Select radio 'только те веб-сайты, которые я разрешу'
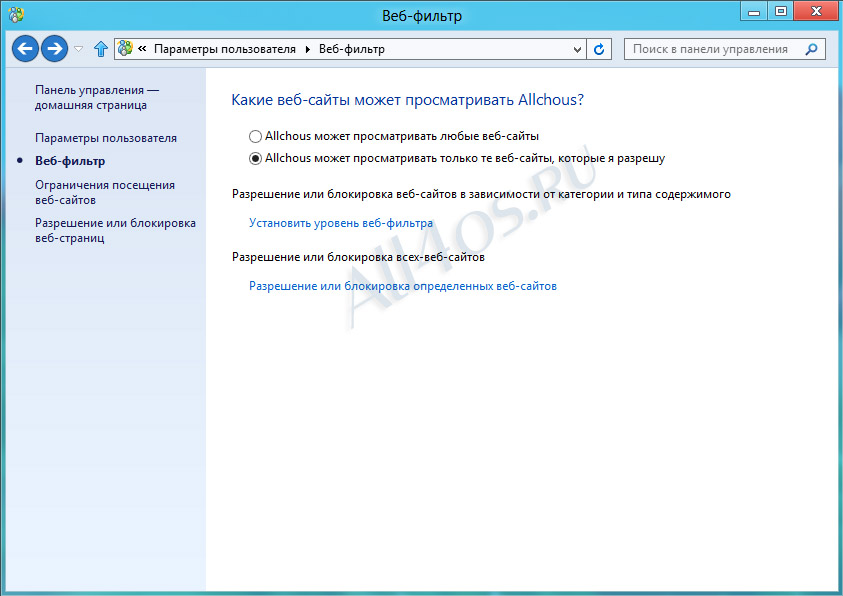The width and height of the screenshot is (843, 596). coord(255,159)
